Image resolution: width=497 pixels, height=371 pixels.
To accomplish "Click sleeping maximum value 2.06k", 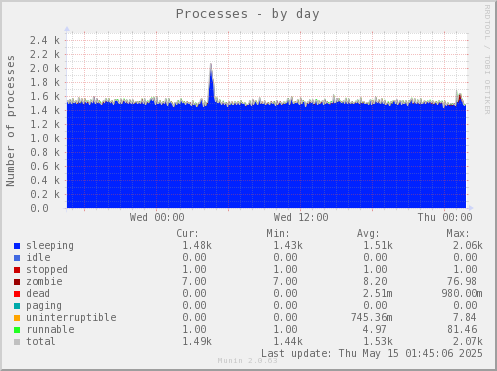I will [468, 246].
